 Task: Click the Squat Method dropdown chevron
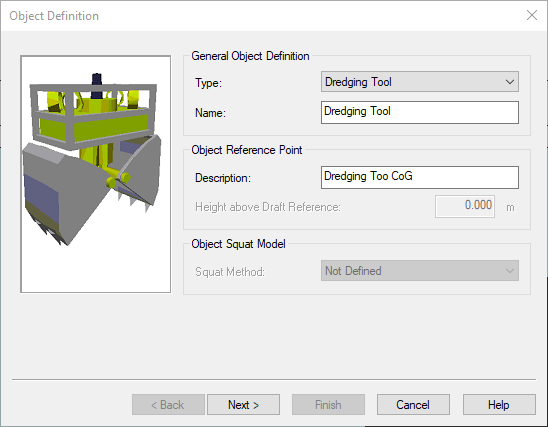pyautogui.click(x=510, y=271)
